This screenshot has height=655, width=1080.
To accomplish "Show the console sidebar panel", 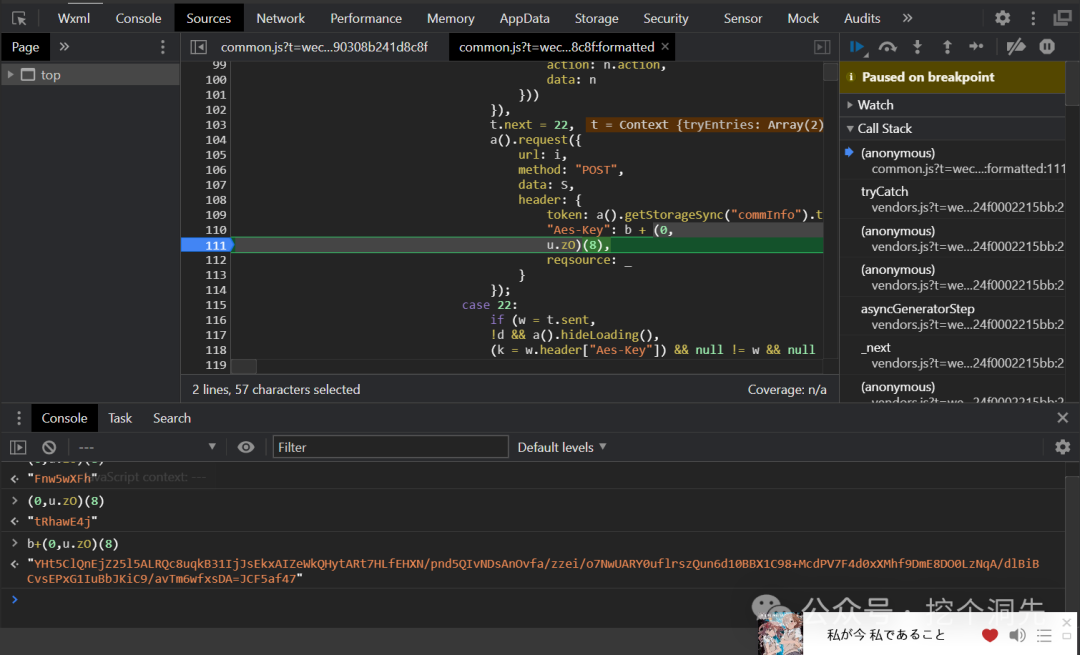I will tap(18, 447).
